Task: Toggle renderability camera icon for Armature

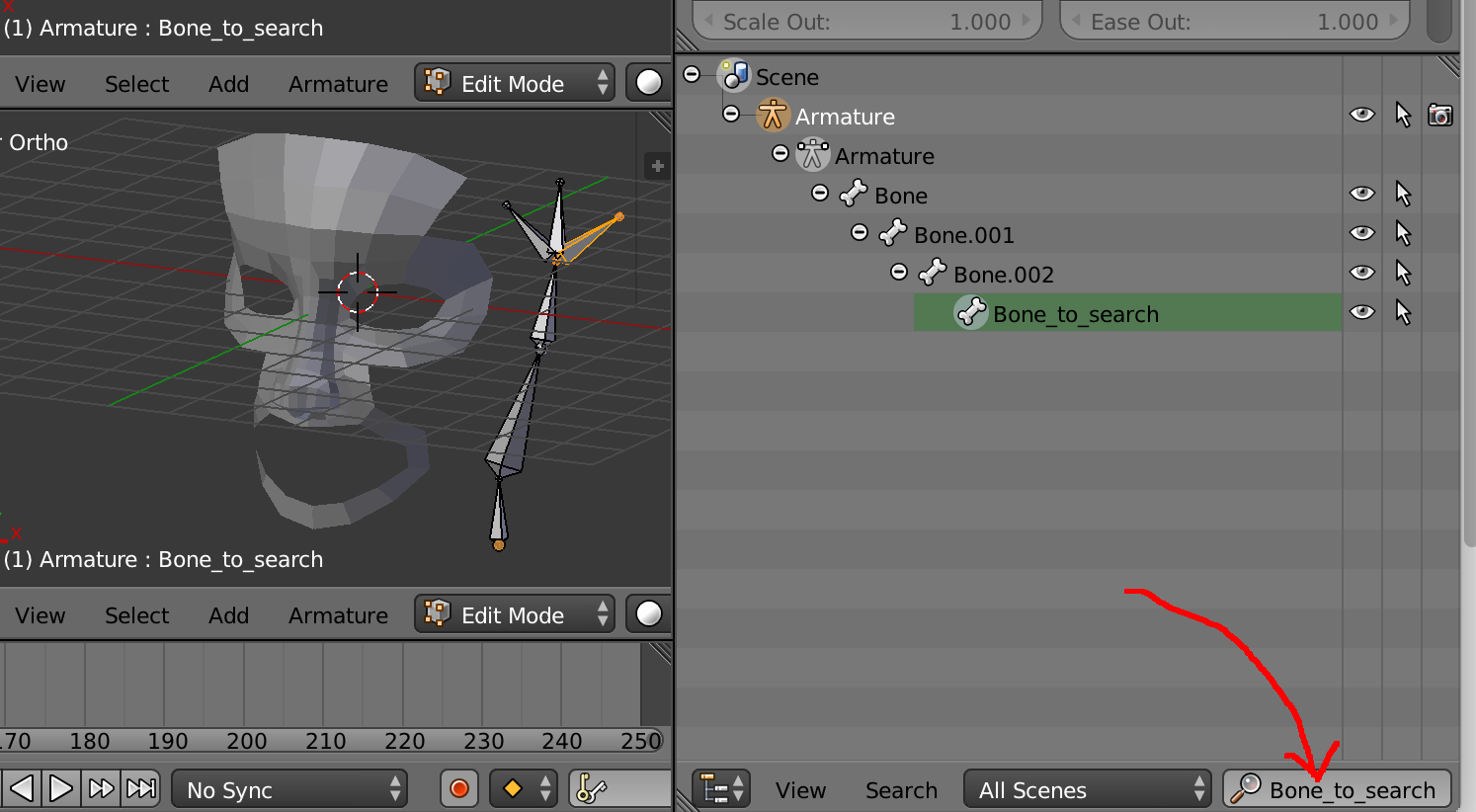Action: [1440, 116]
